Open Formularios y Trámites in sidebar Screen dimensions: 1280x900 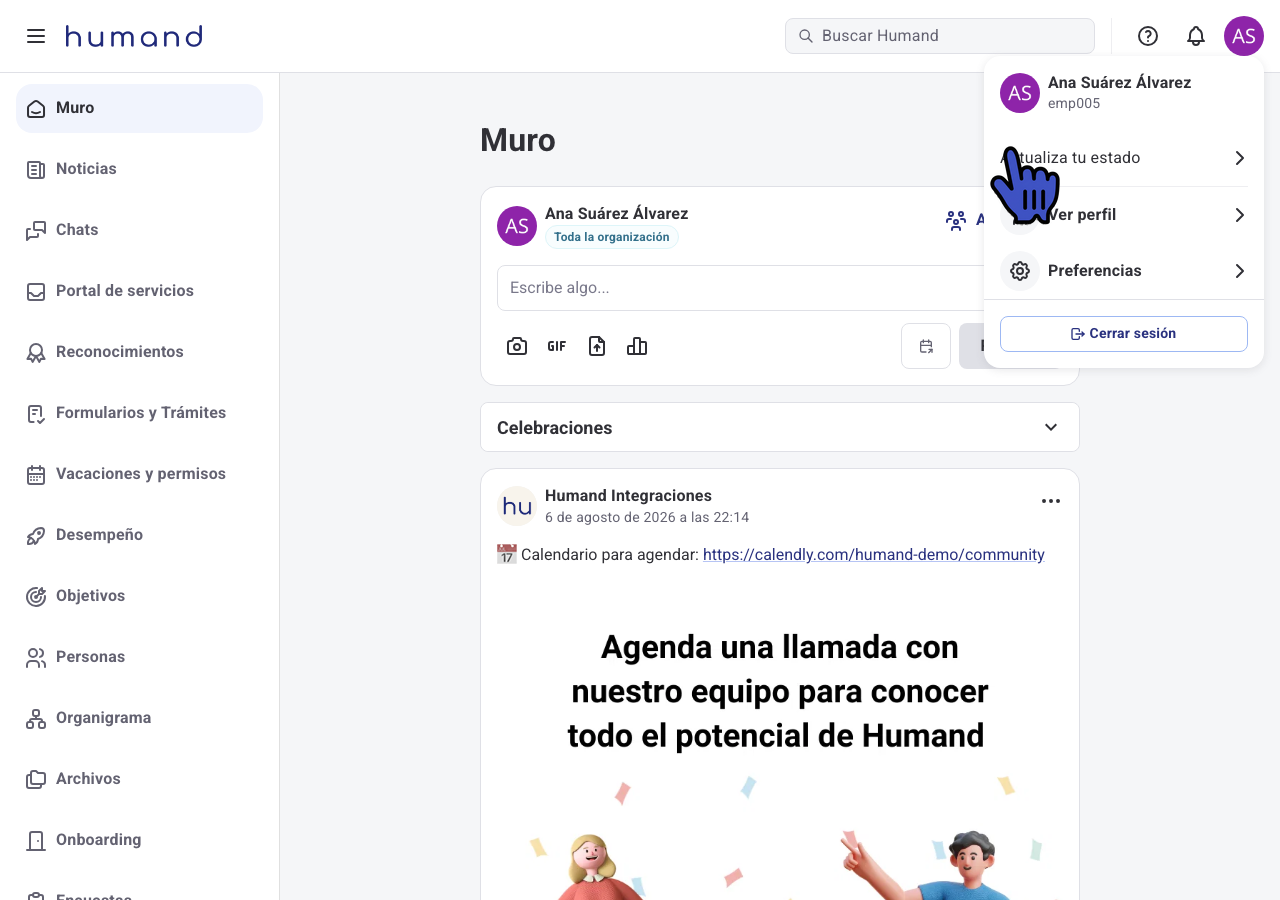[x=139, y=413]
